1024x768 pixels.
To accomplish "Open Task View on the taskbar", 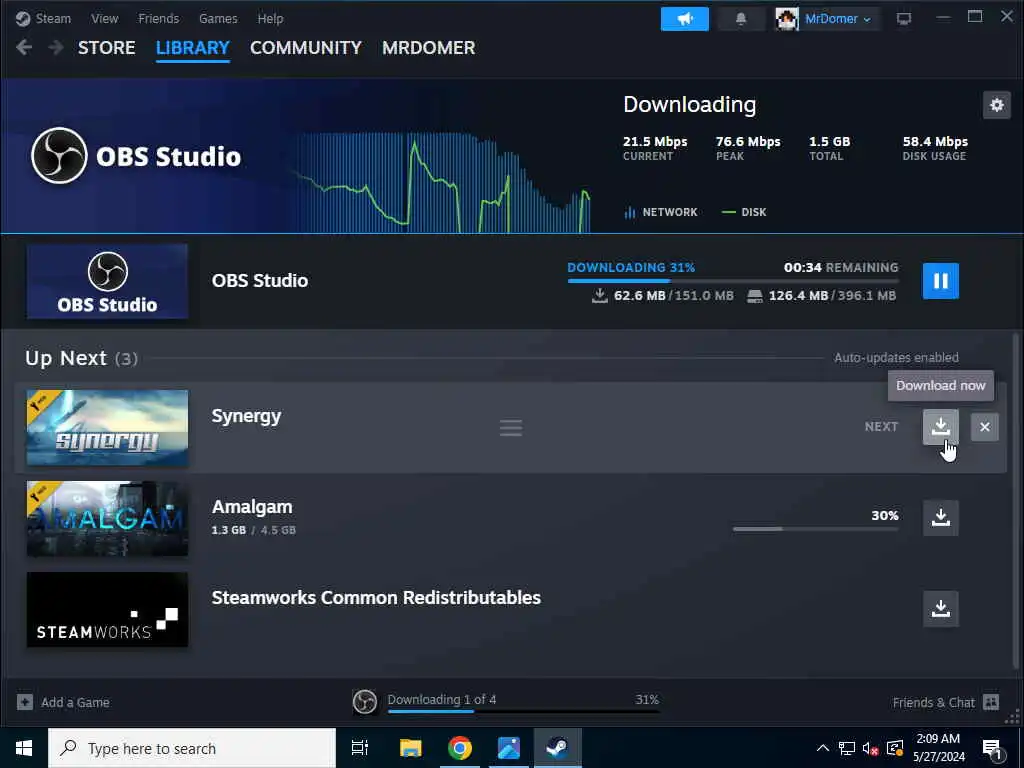I will tap(360, 748).
